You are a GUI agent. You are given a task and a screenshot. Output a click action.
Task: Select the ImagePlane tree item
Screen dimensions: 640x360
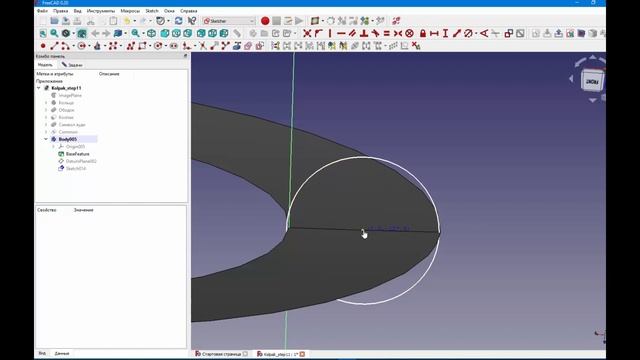click(x=70, y=96)
